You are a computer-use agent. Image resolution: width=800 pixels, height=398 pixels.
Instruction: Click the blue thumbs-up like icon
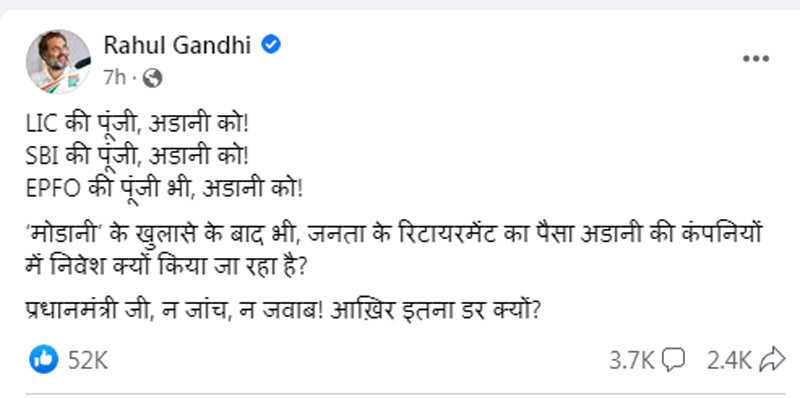point(43,359)
